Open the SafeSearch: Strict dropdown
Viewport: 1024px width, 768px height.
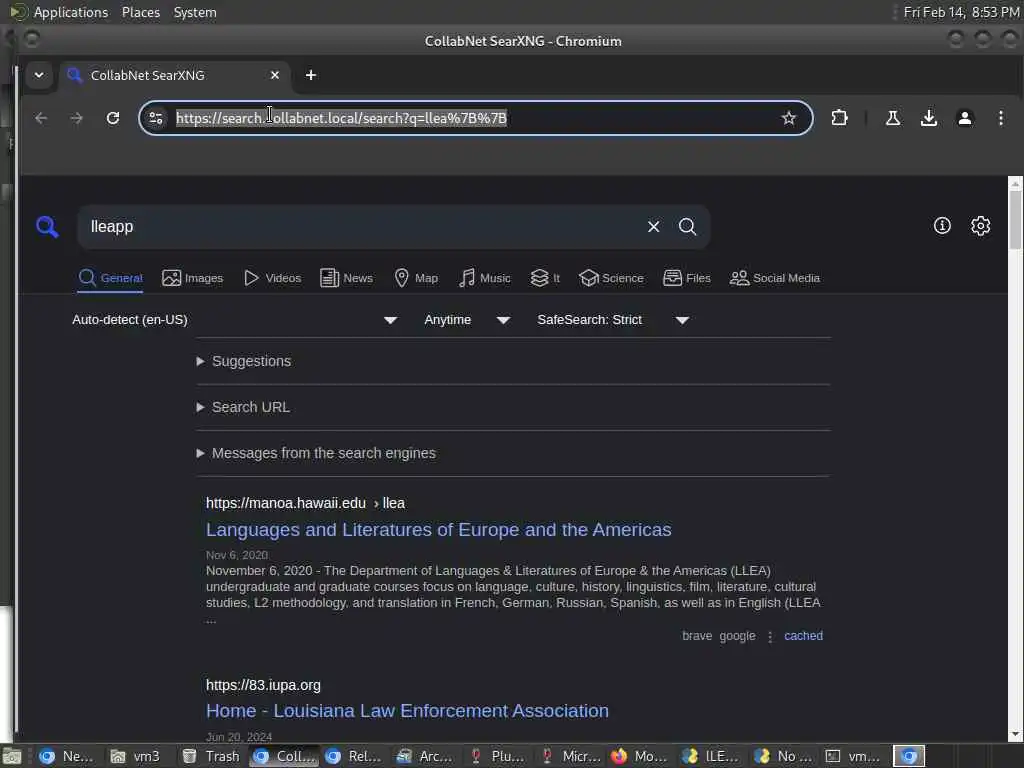point(613,320)
